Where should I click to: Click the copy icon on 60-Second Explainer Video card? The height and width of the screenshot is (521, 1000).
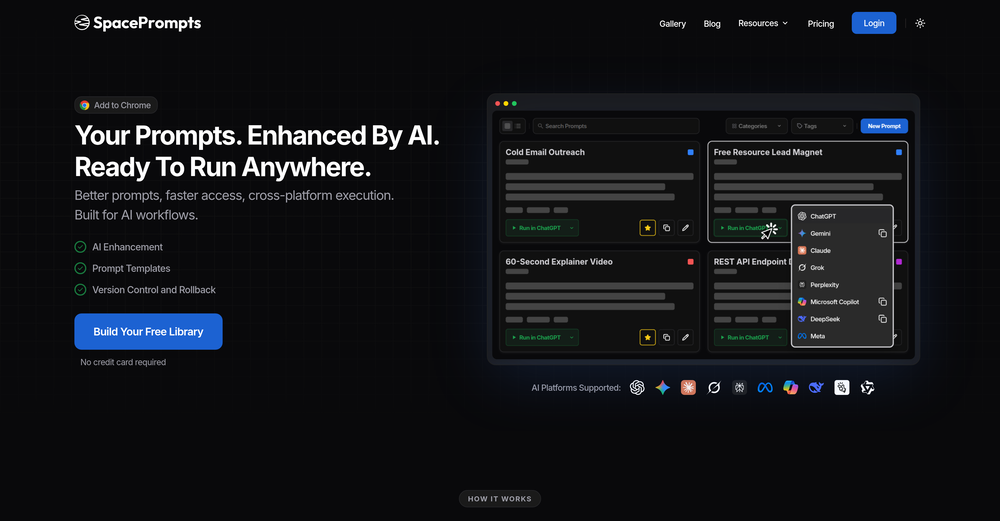[x=667, y=338]
